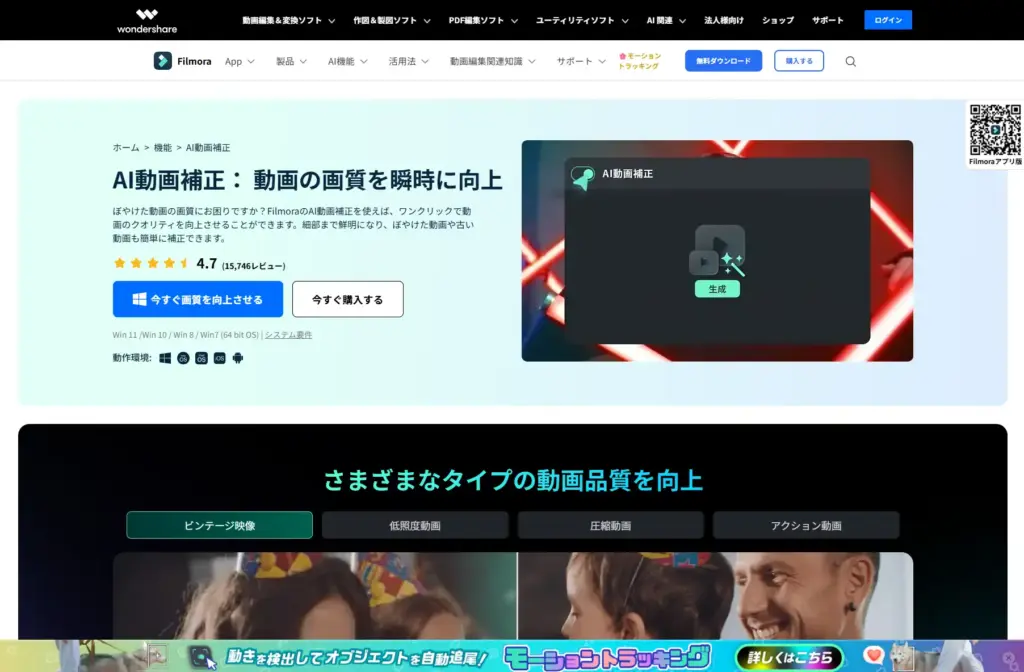Open サポート in top black bar
1024x672 pixels.
(827, 20)
